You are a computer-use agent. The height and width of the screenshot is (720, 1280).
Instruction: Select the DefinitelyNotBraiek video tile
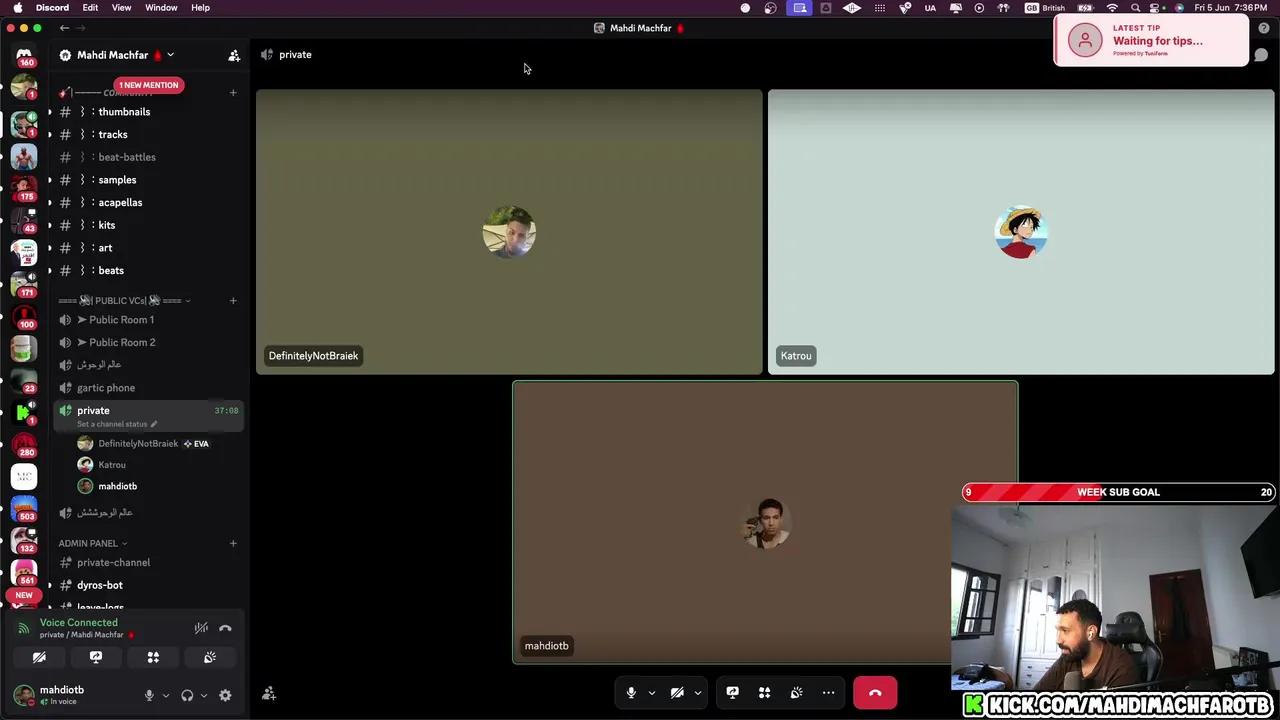coord(509,232)
